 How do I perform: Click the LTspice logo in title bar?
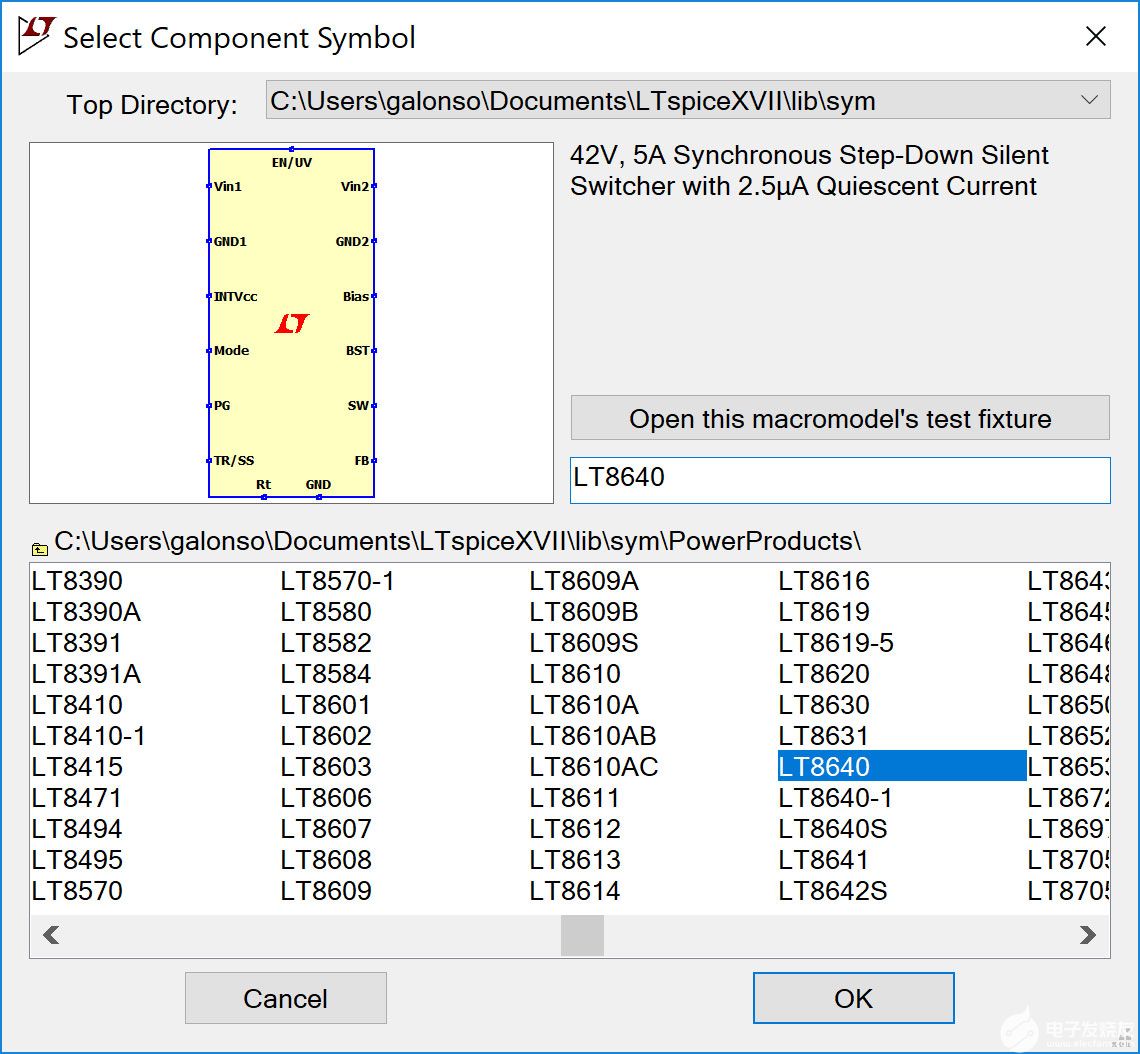(36, 37)
